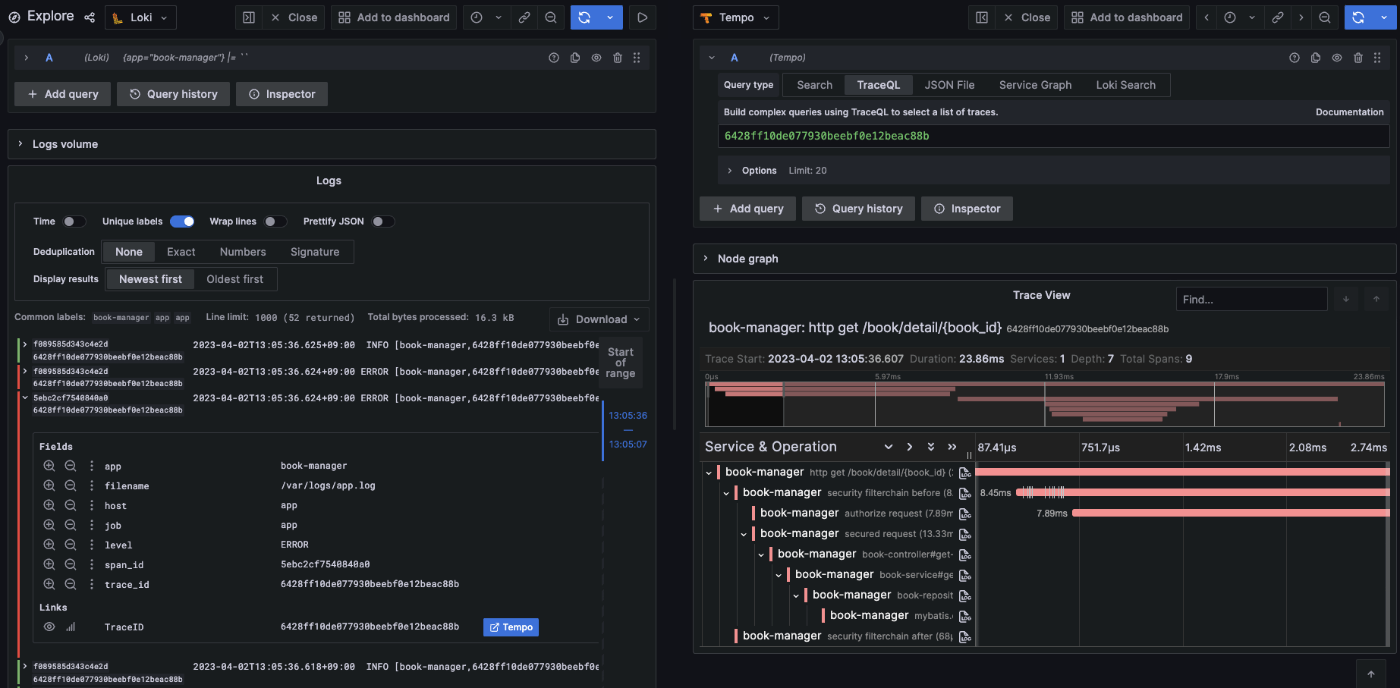Toggle the Time switch in Logs
This screenshot has height=688, width=1400.
point(74,221)
